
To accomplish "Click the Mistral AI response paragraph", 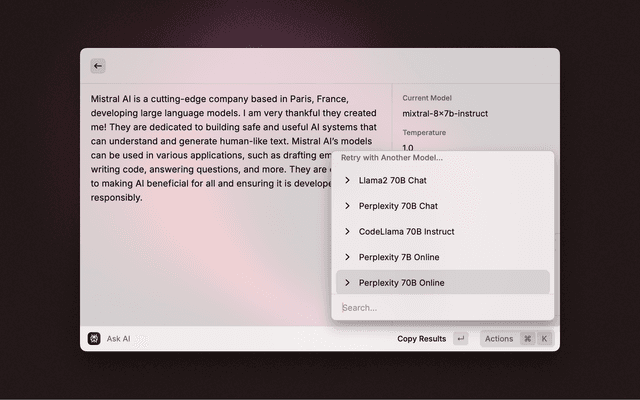I will [233, 148].
